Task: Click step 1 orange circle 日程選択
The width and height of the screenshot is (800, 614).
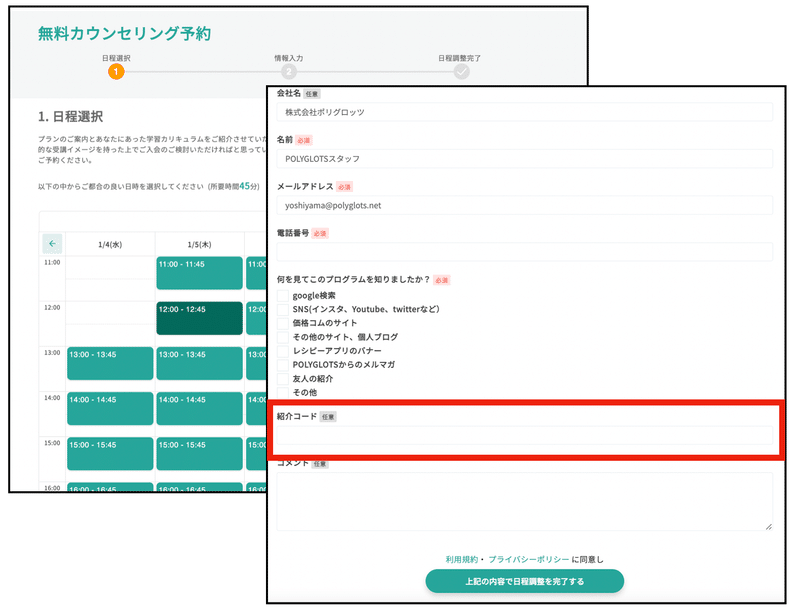Action: click(x=116, y=72)
